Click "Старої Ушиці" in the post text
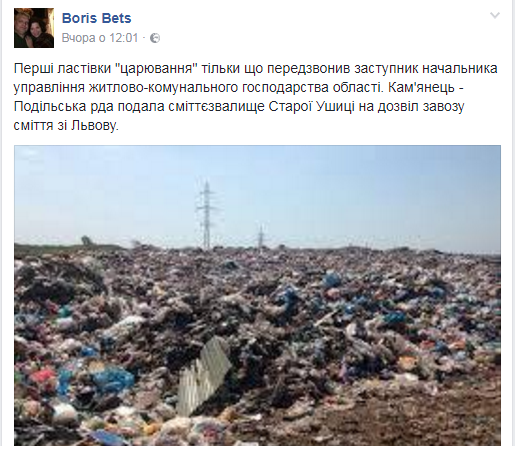The image size is (519, 449). pyautogui.click(x=312, y=107)
